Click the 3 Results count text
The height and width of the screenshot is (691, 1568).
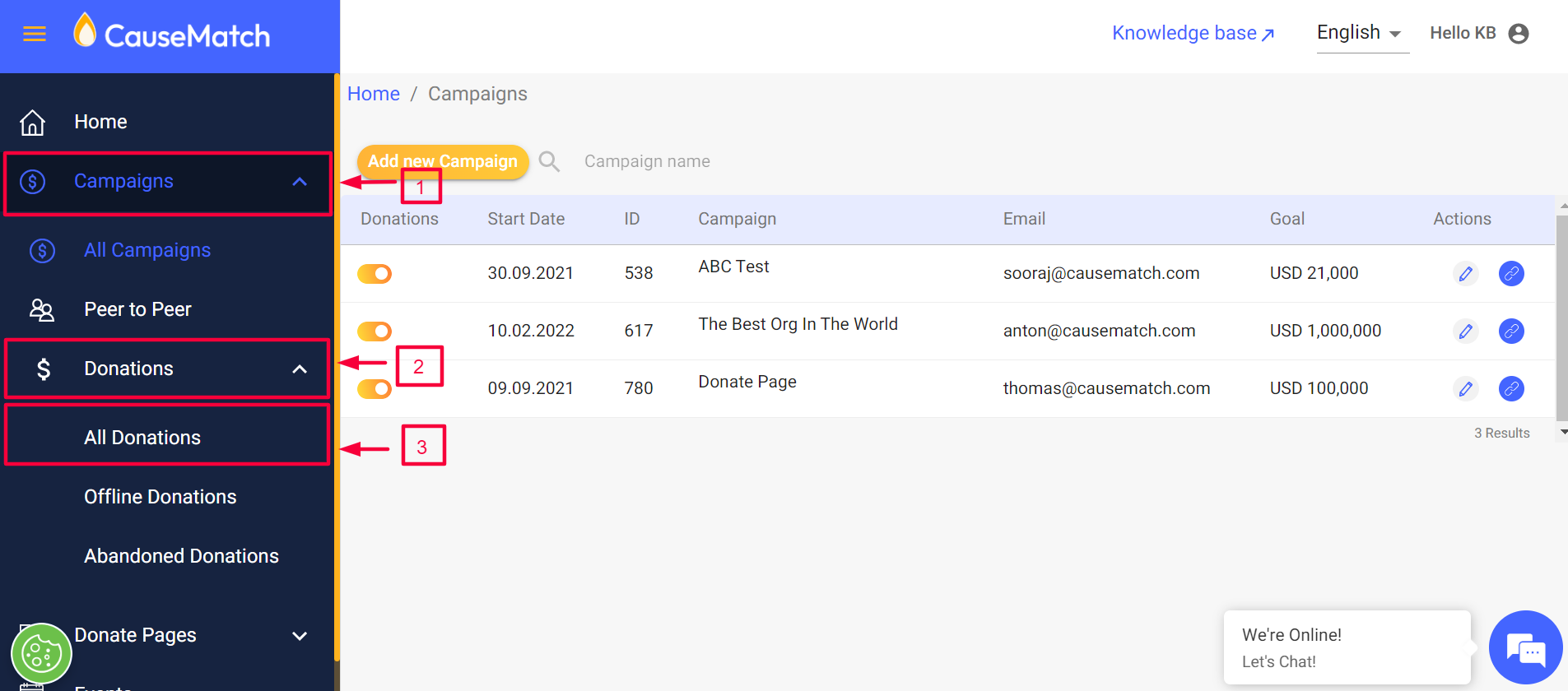1501,433
